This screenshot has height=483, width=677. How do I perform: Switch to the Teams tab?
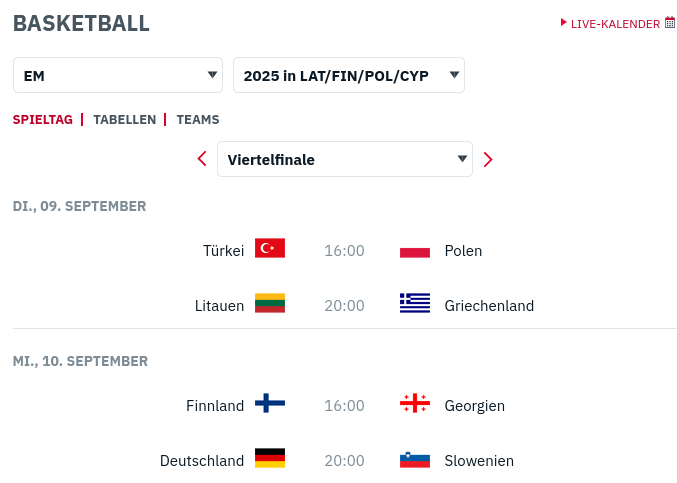click(198, 119)
